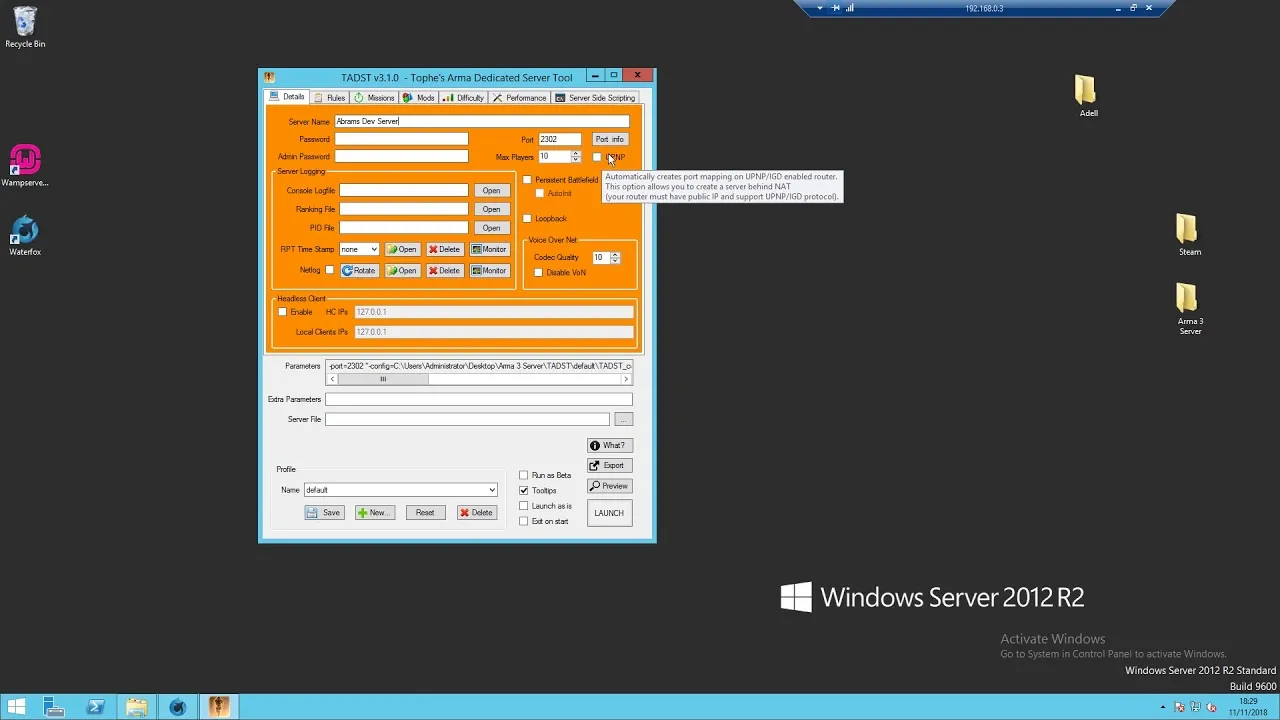Screen dimensions: 1280x720
Task: Save the current profile
Action: pos(324,512)
